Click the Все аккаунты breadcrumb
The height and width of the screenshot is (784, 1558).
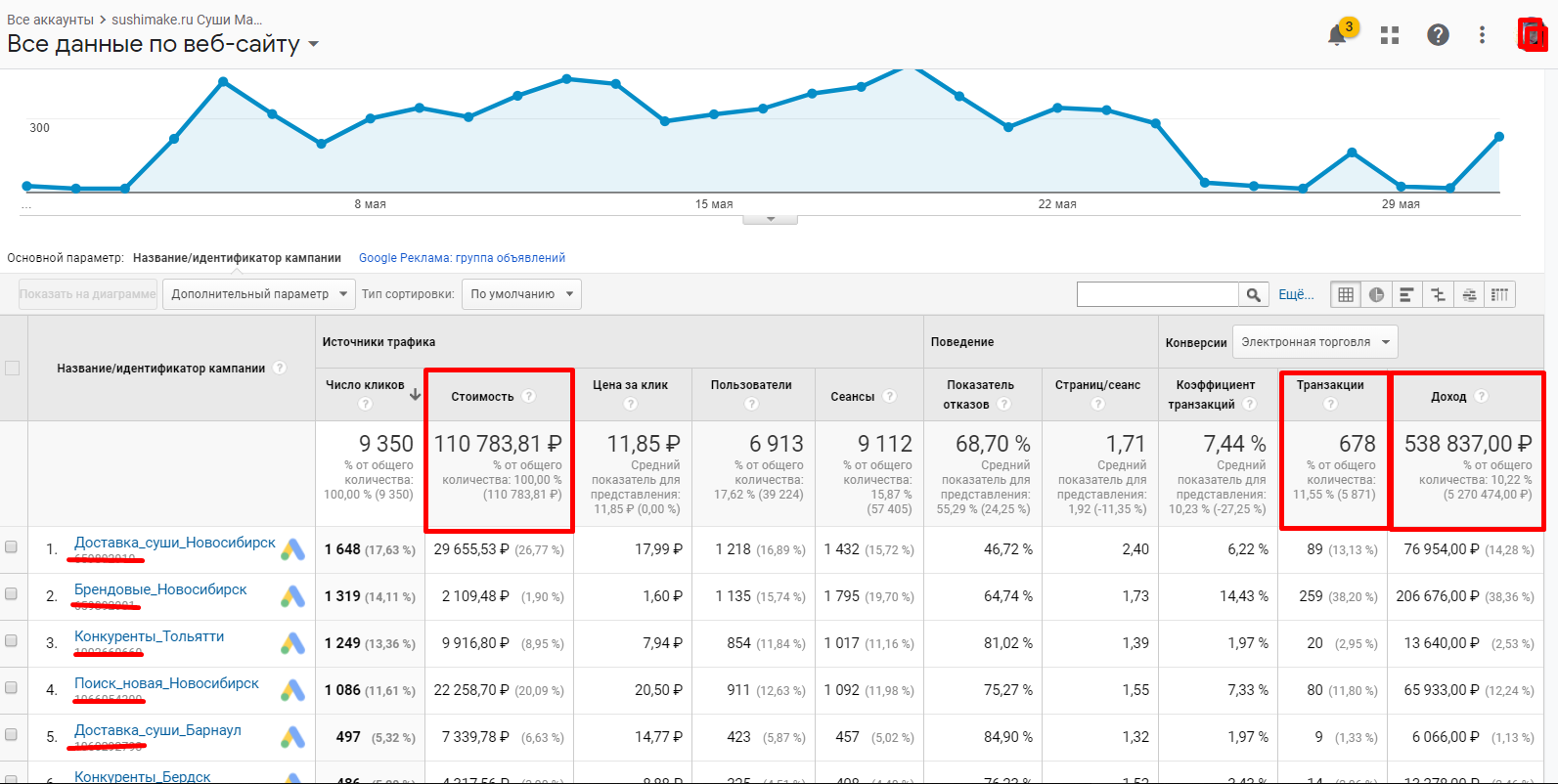tap(50, 20)
